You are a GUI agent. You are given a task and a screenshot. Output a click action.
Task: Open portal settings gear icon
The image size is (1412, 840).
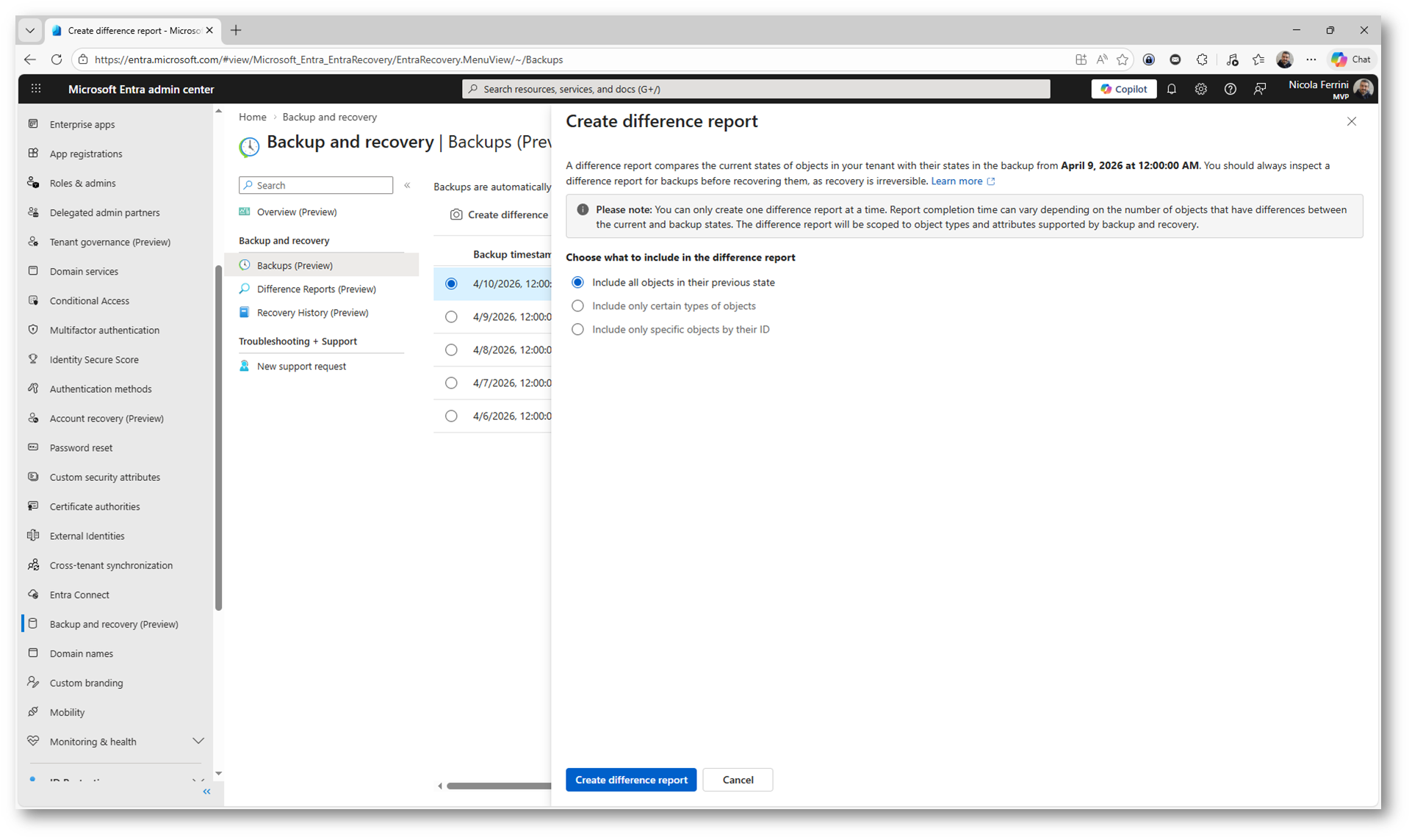[x=1200, y=89]
